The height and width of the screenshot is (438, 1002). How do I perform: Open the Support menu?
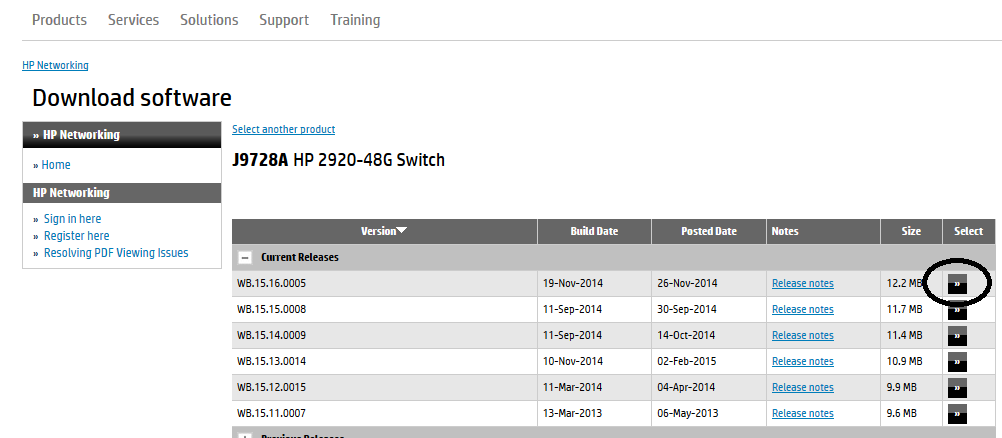284,20
